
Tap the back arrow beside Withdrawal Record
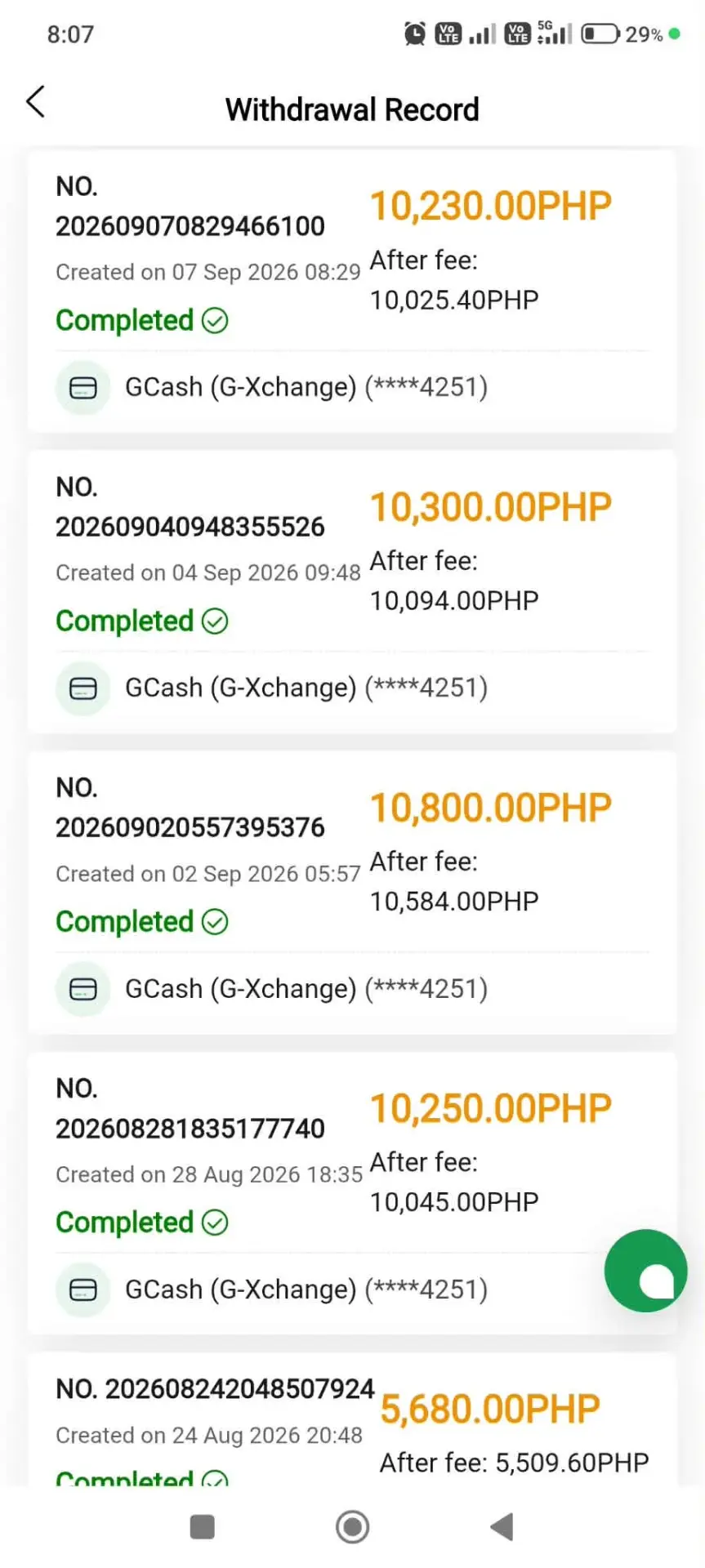tap(36, 102)
